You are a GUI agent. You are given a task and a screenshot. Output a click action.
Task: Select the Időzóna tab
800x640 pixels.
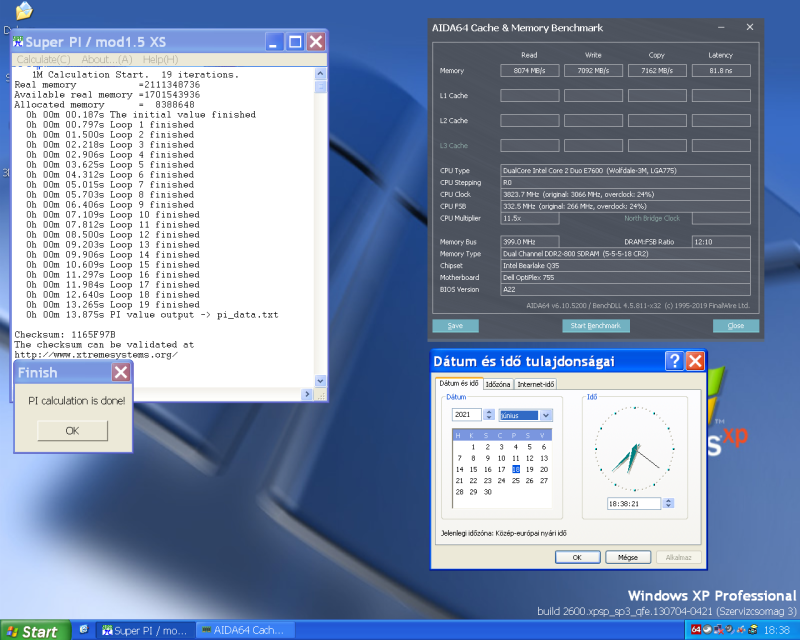497,384
